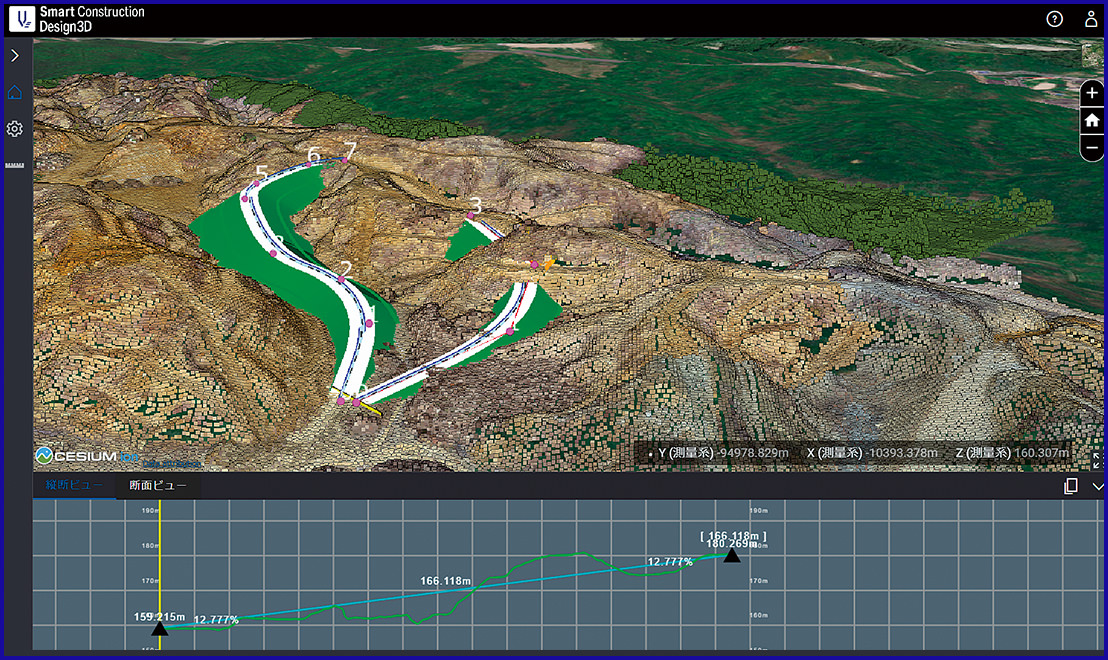Expand the left sidebar with the arrow

[15, 56]
